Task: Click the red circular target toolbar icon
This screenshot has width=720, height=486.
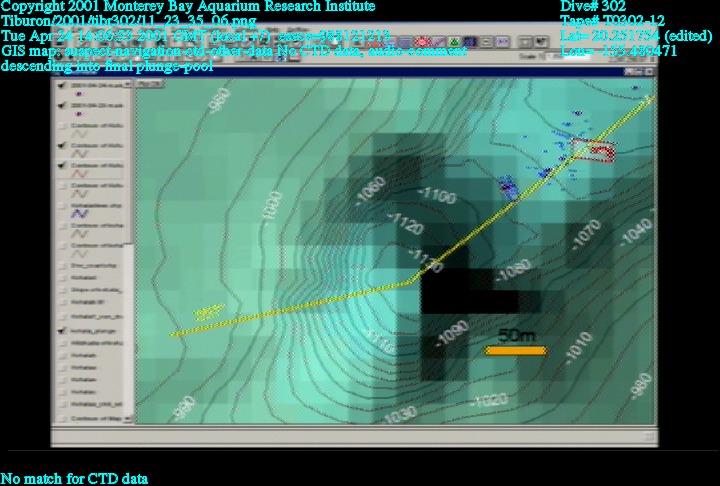Action: (422, 43)
